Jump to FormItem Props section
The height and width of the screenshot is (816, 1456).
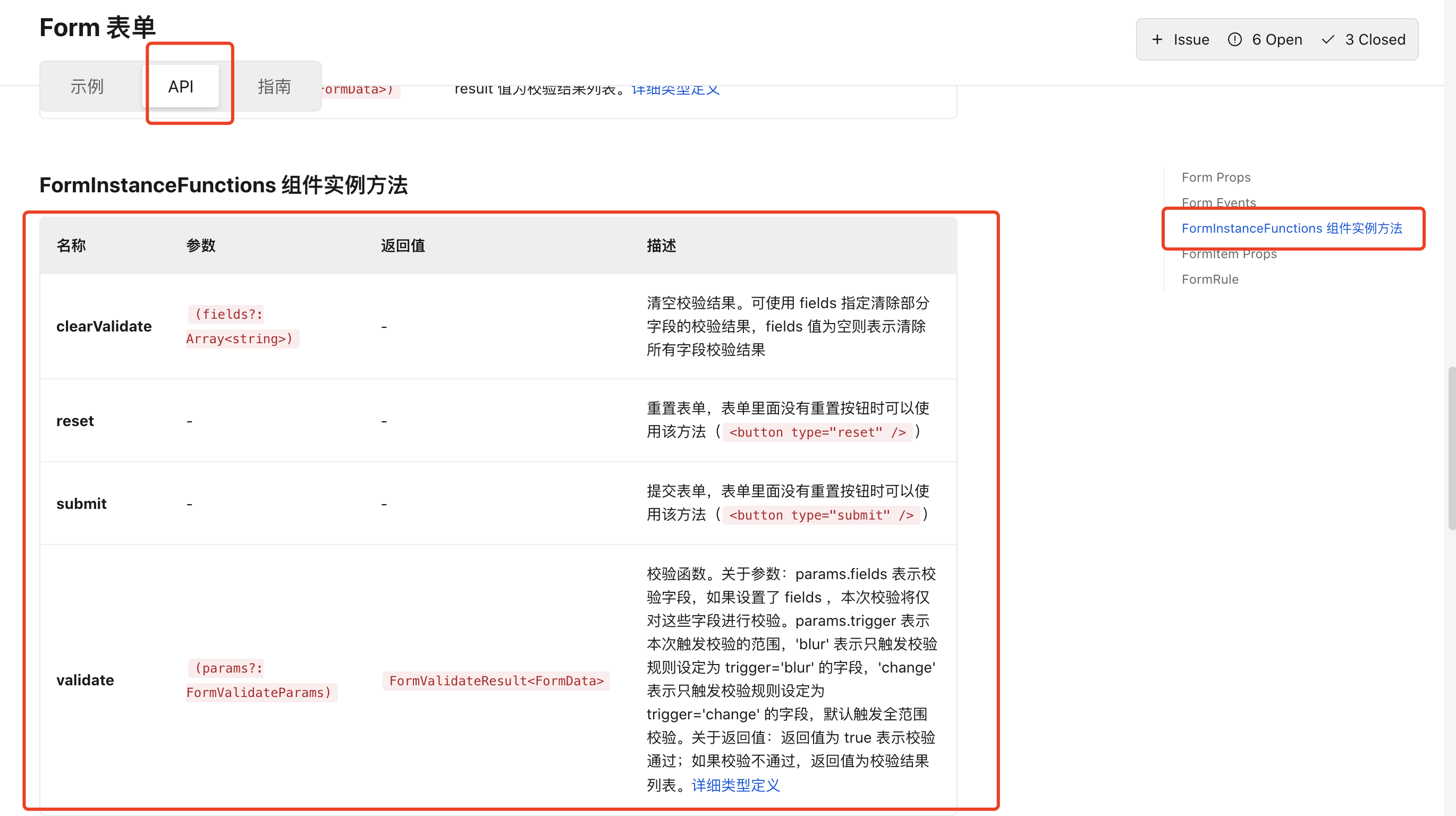point(1229,254)
